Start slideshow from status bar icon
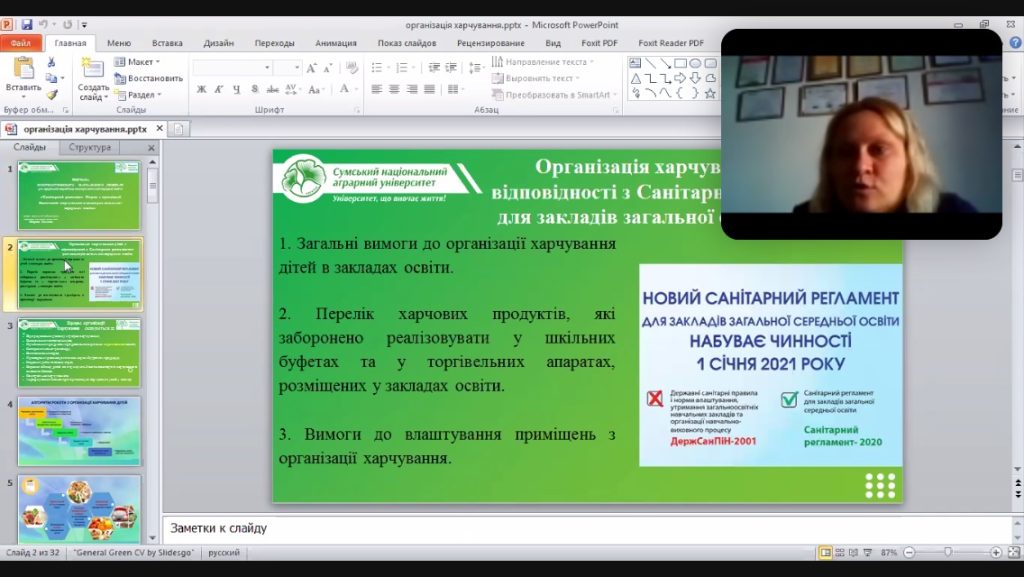Image resolution: width=1024 pixels, height=577 pixels. pos(867,552)
